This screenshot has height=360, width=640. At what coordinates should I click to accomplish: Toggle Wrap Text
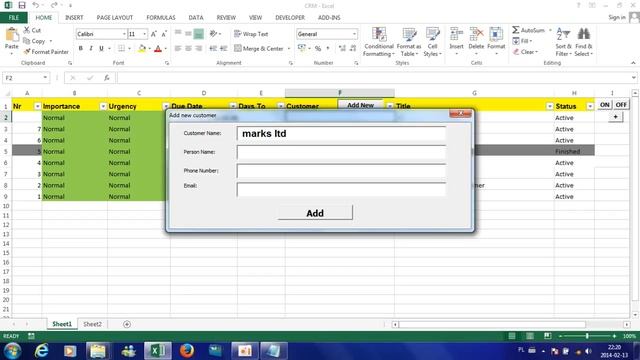[251, 34]
